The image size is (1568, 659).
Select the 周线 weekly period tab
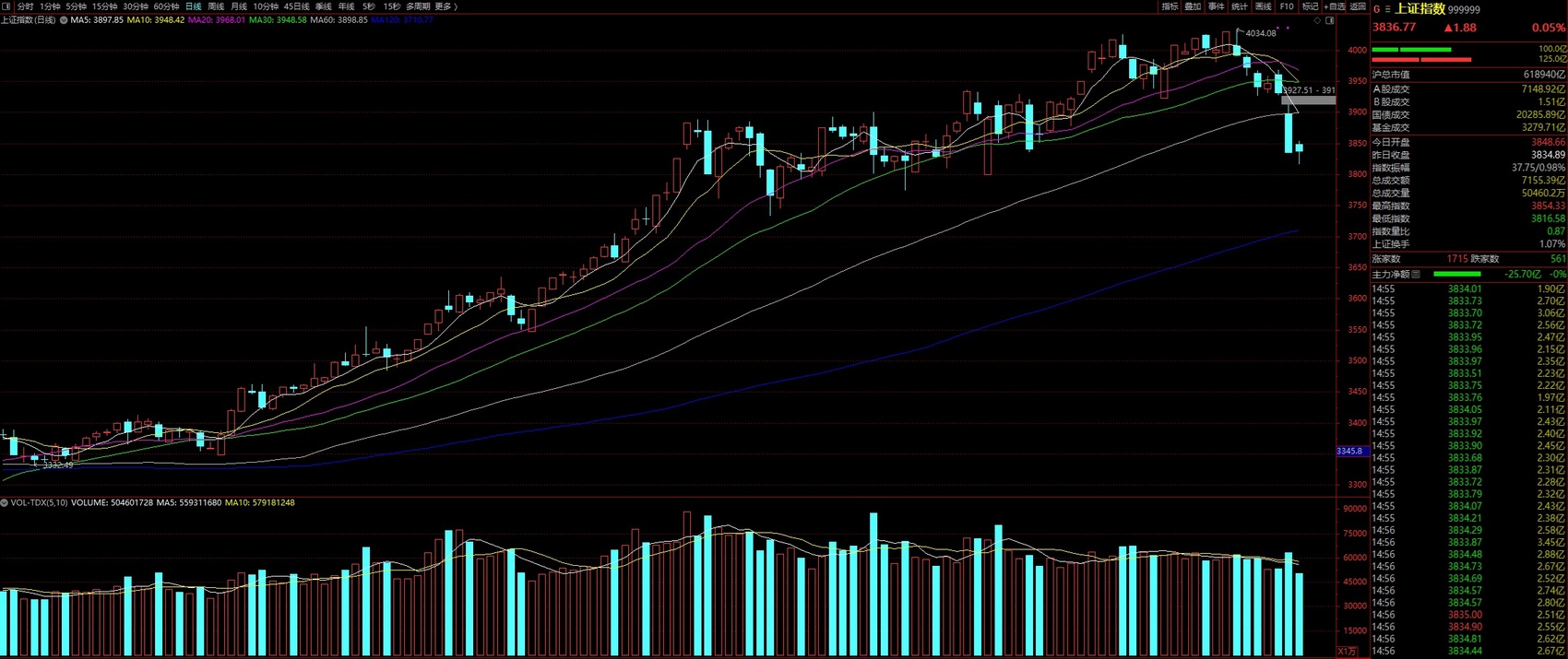[x=216, y=6]
